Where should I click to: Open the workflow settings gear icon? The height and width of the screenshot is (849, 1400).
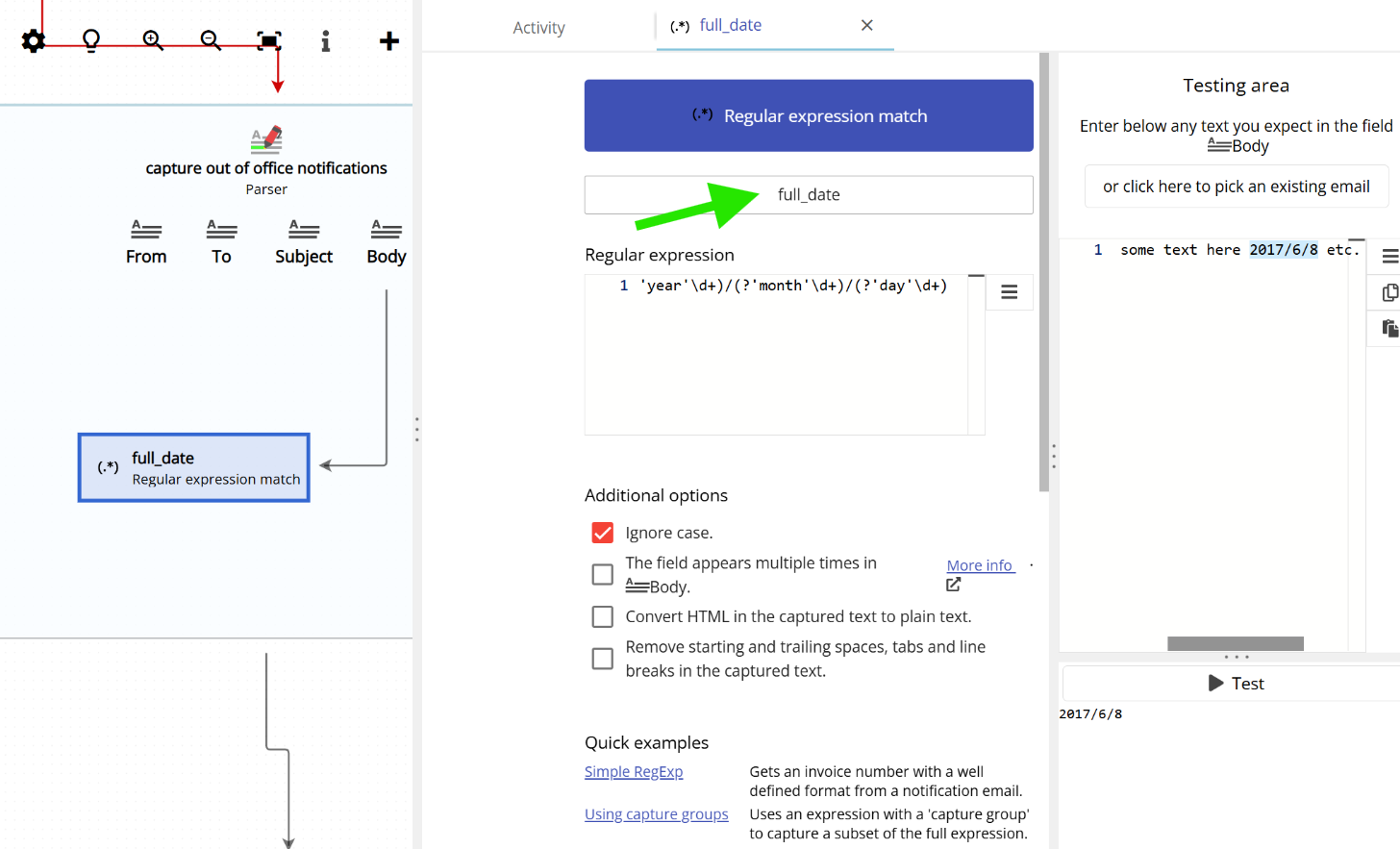[33, 40]
